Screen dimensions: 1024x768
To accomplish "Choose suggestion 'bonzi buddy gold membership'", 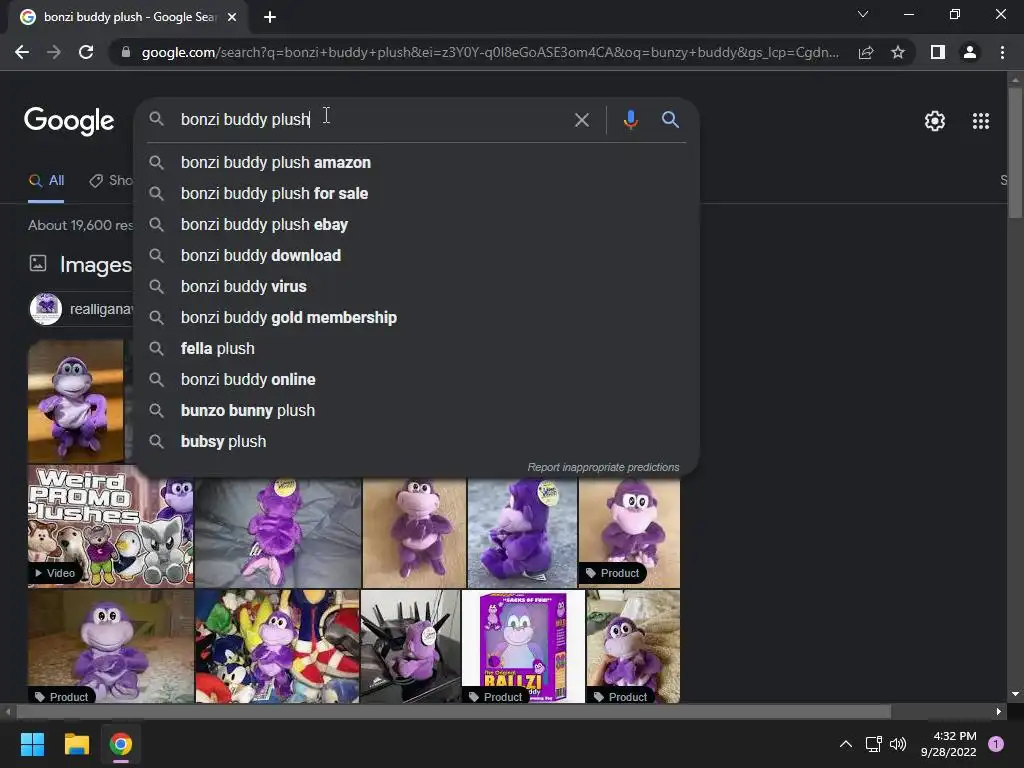I will (x=417, y=317).
